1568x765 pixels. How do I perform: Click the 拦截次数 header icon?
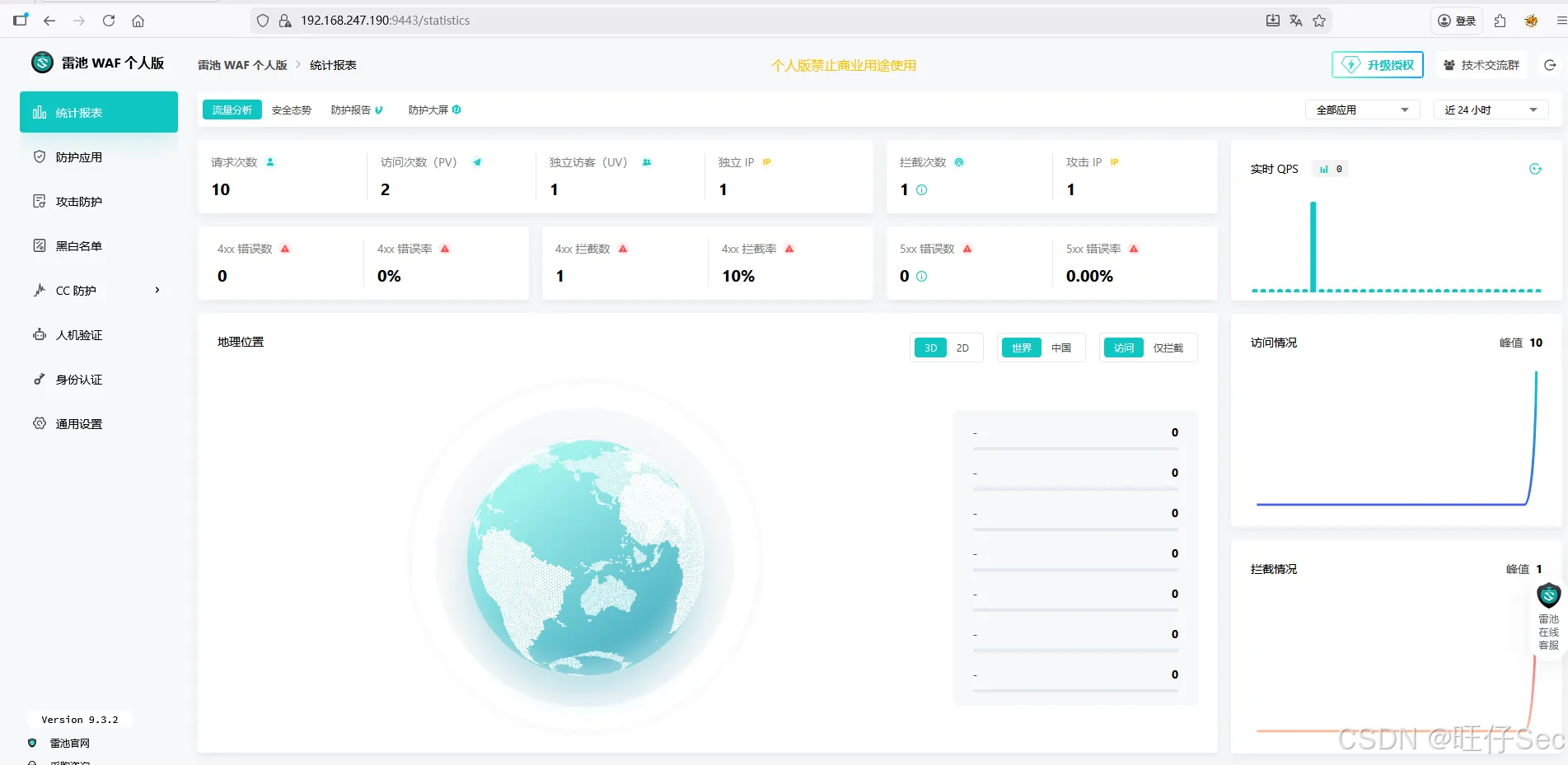(x=959, y=162)
